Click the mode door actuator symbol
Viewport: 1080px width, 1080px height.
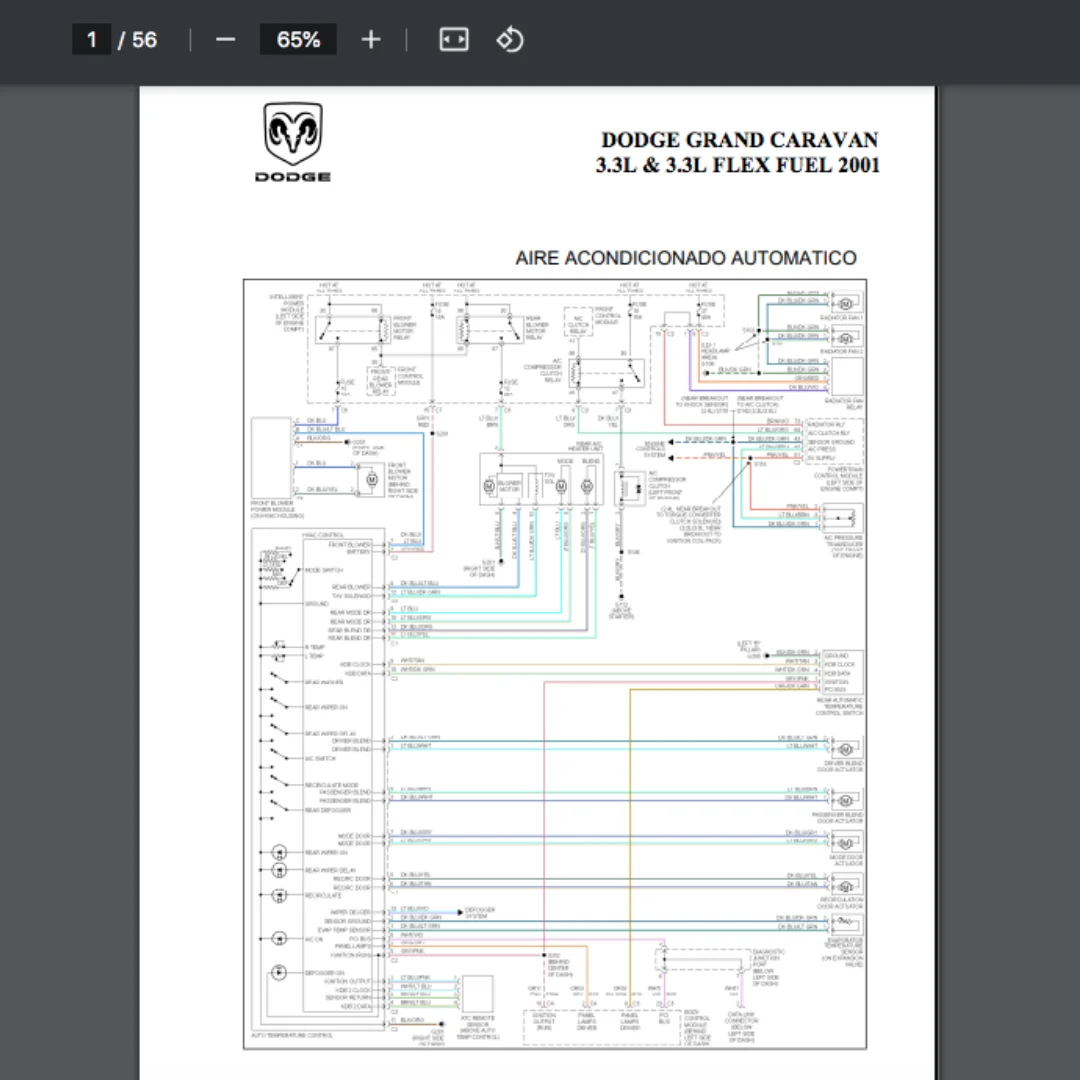click(847, 843)
